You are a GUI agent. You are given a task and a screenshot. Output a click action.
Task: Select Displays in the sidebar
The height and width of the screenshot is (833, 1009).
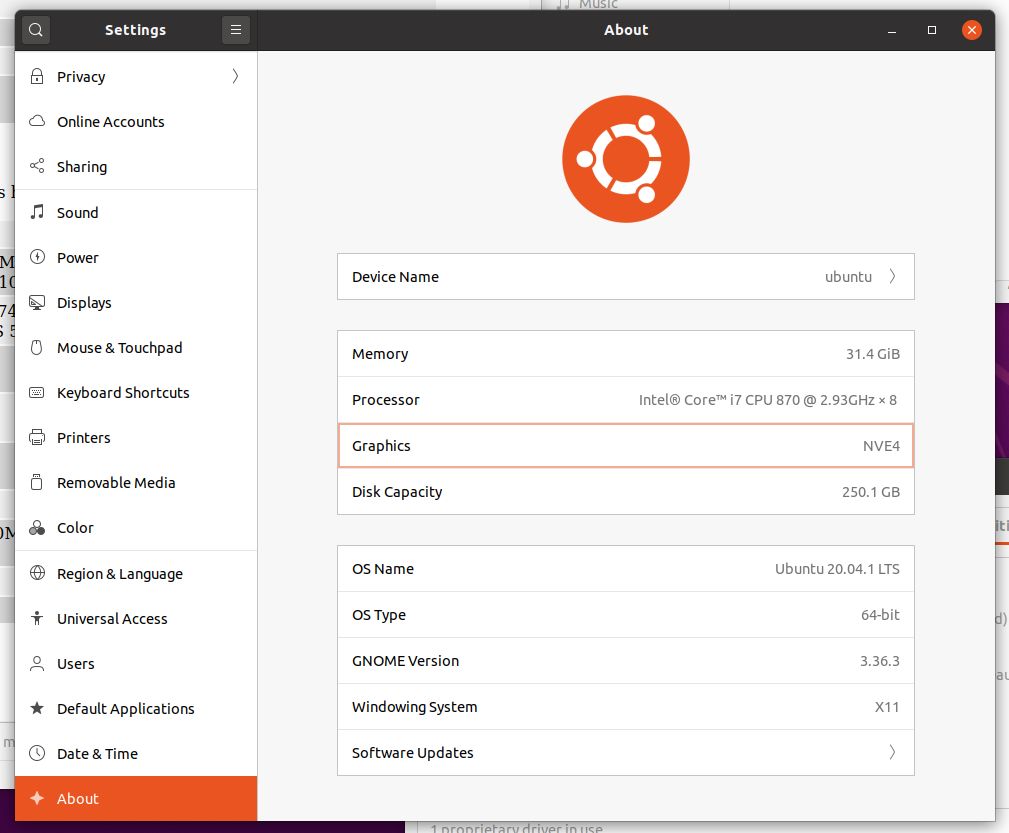click(x=136, y=303)
